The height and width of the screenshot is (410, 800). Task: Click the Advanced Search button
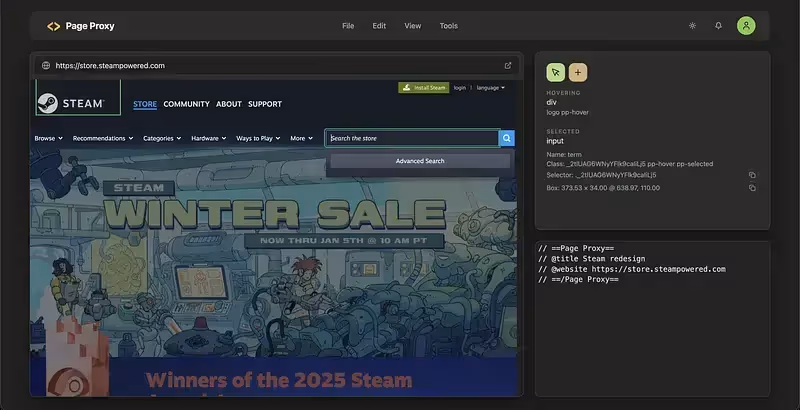coord(420,161)
